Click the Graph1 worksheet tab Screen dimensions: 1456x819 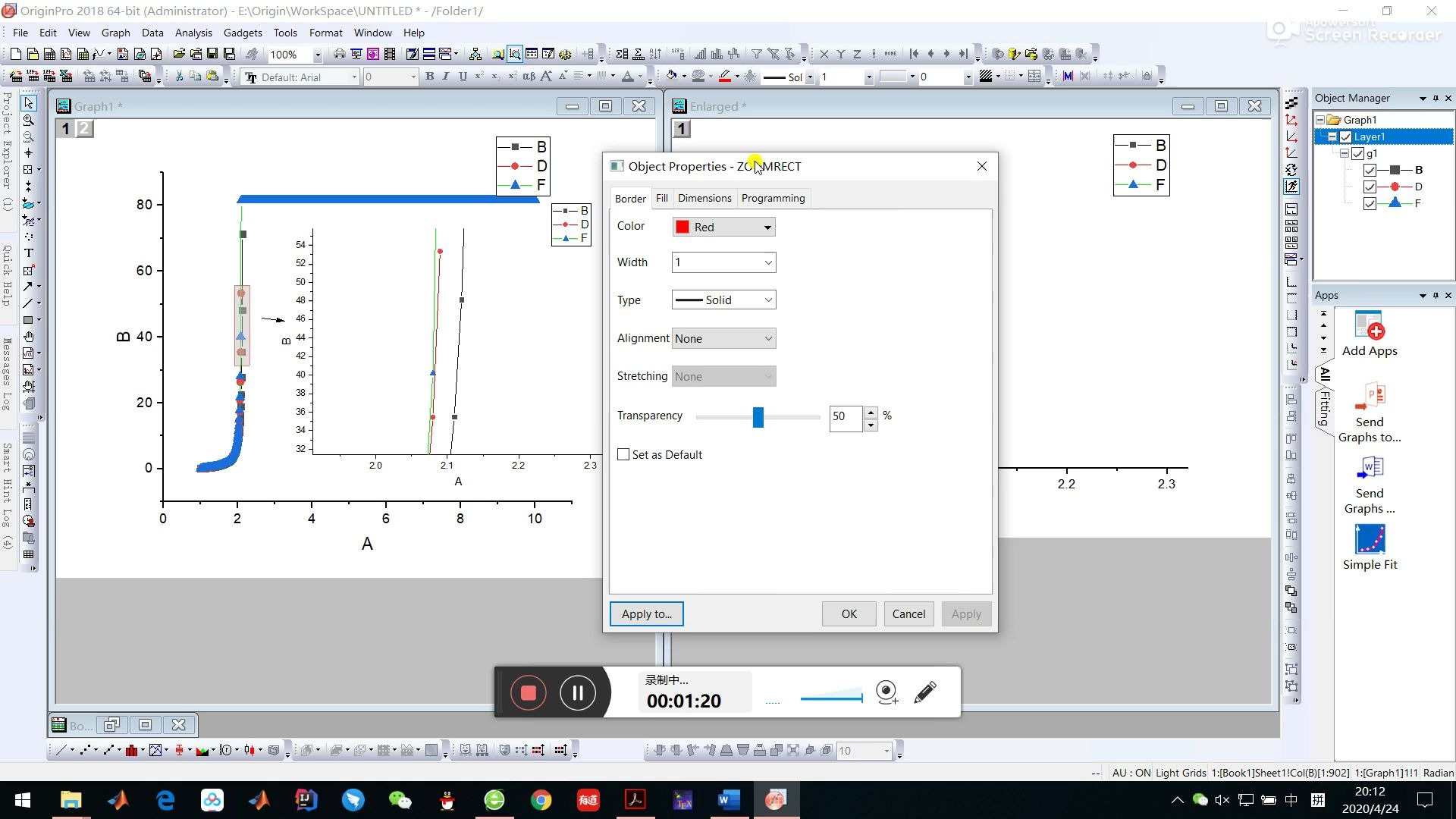click(x=98, y=106)
